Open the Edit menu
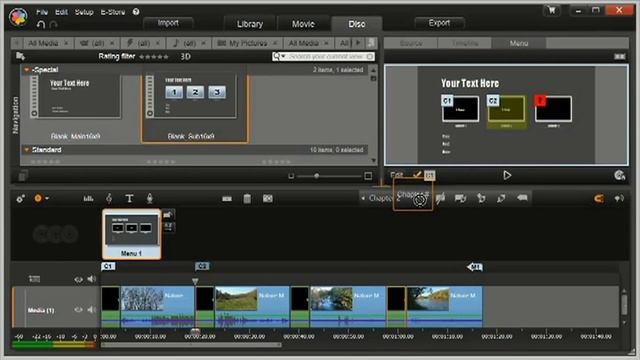The height and width of the screenshot is (360, 640). (61, 12)
